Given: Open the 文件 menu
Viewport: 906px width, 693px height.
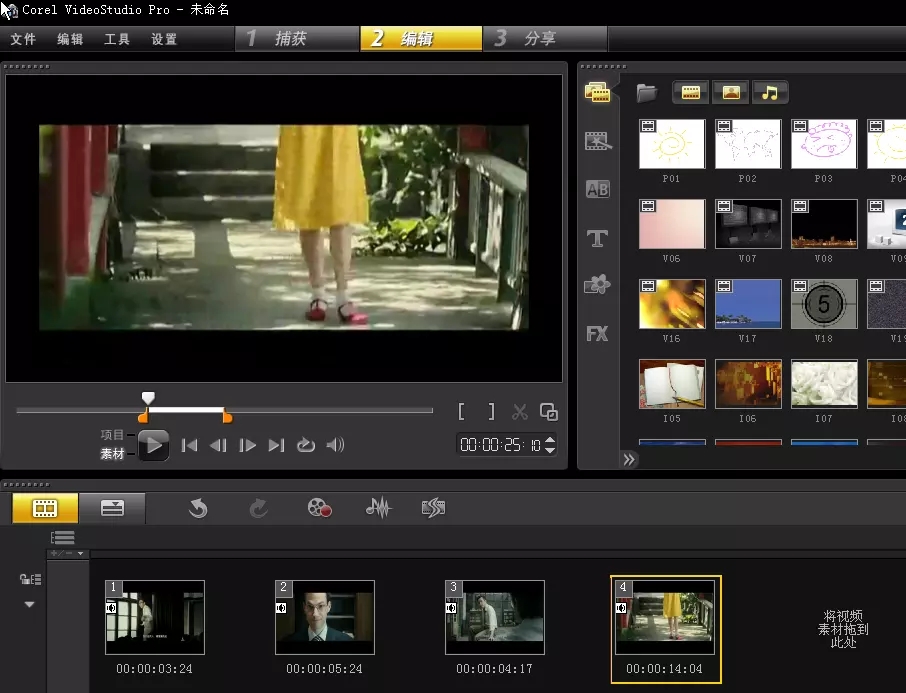Looking at the screenshot, I should [23, 39].
